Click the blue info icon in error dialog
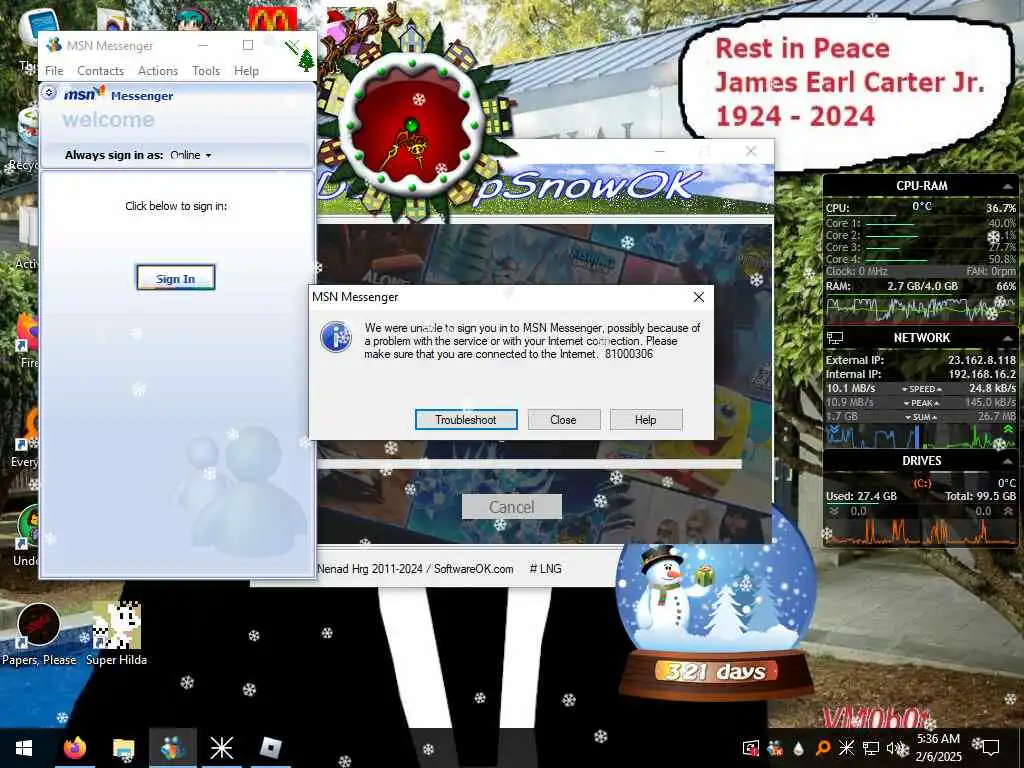This screenshot has width=1024, height=768. (336, 337)
